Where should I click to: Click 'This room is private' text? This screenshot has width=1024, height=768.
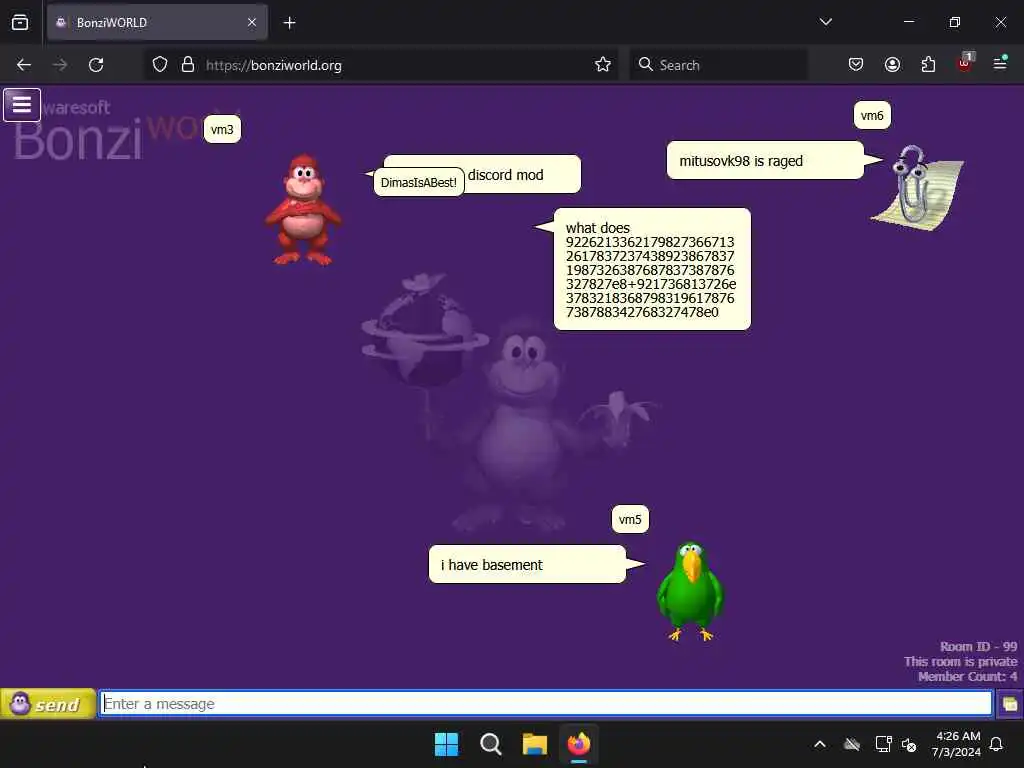(x=961, y=662)
